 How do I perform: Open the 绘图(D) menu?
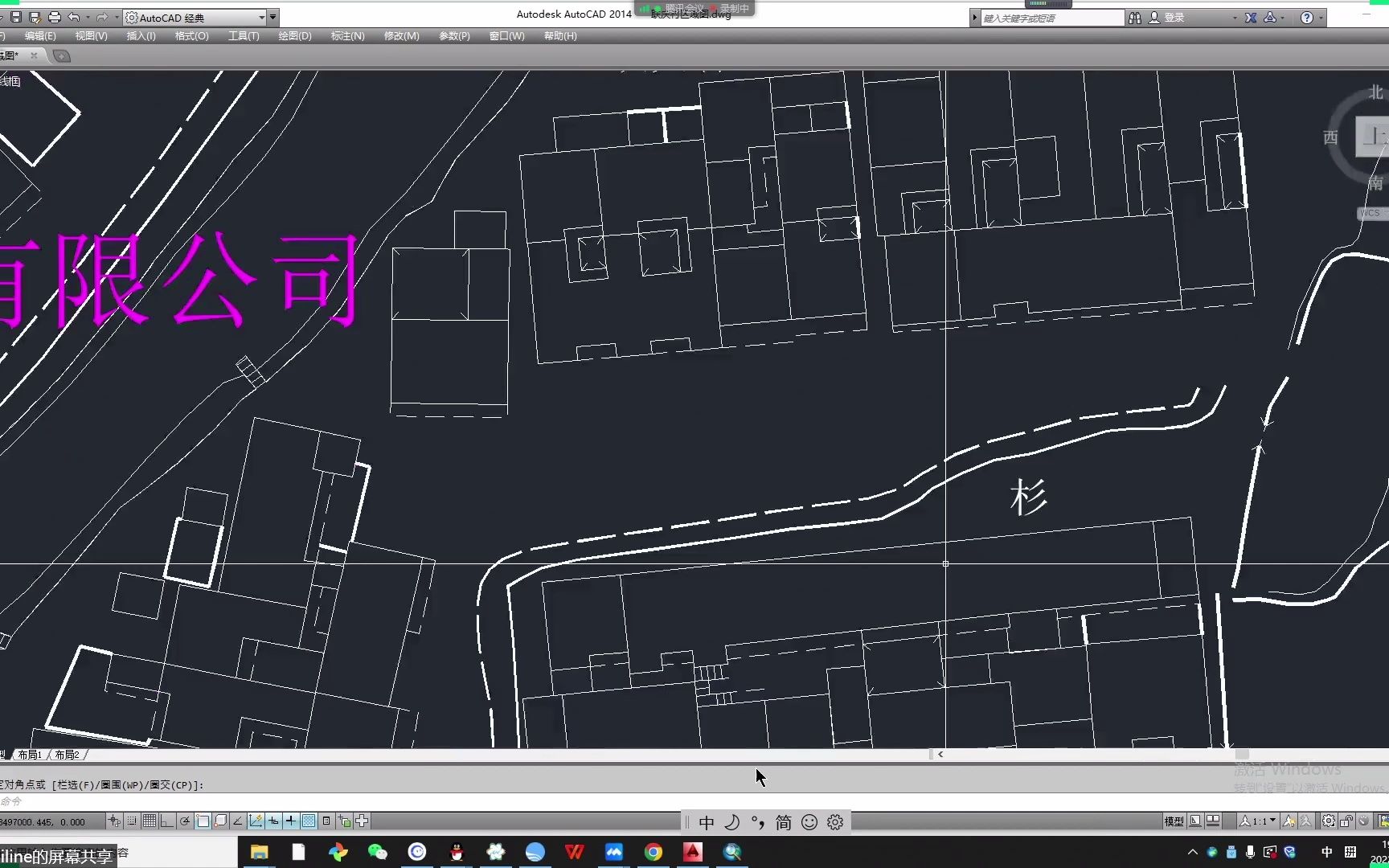click(x=293, y=36)
